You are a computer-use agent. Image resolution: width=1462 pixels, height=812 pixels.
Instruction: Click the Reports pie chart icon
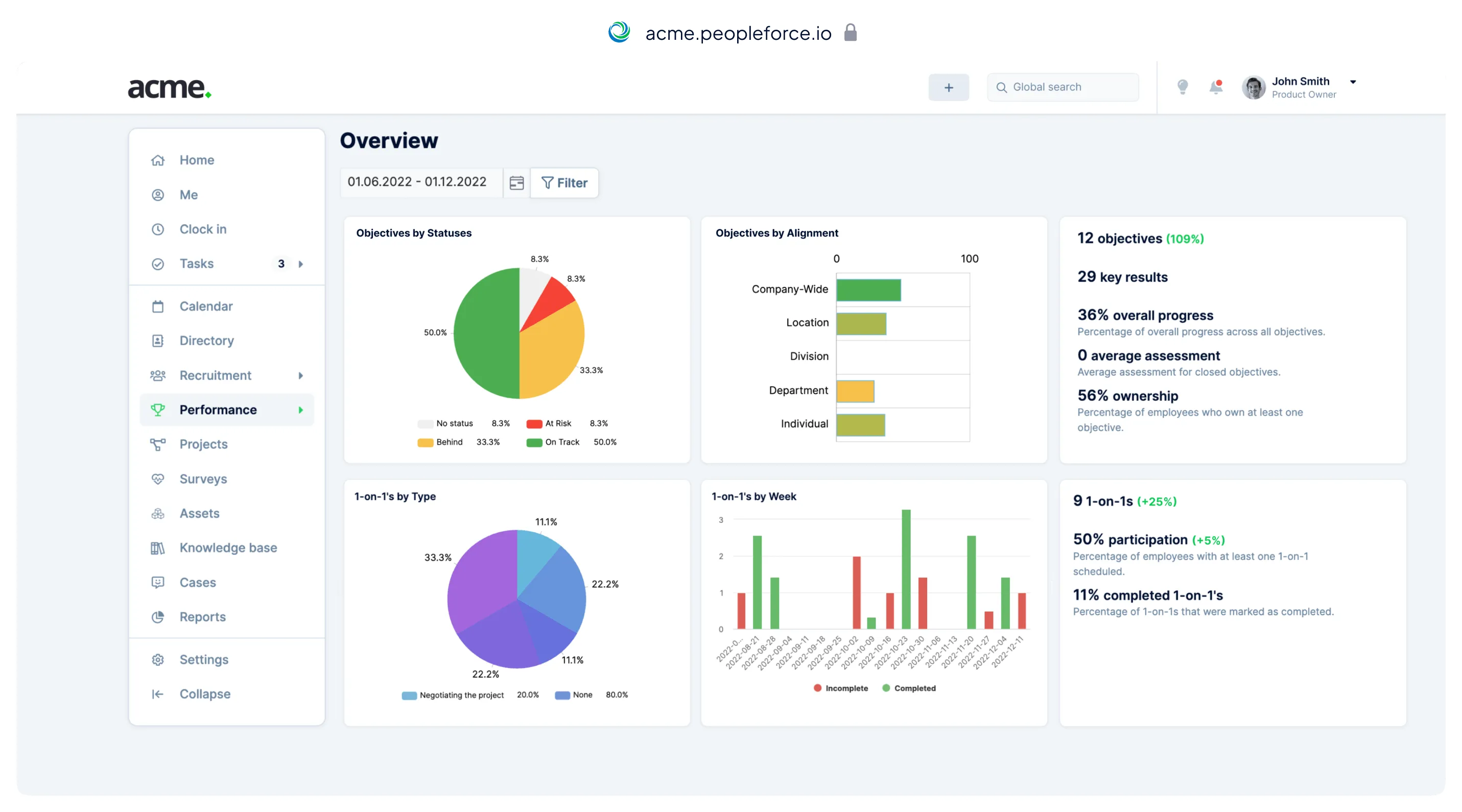tap(158, 617)
